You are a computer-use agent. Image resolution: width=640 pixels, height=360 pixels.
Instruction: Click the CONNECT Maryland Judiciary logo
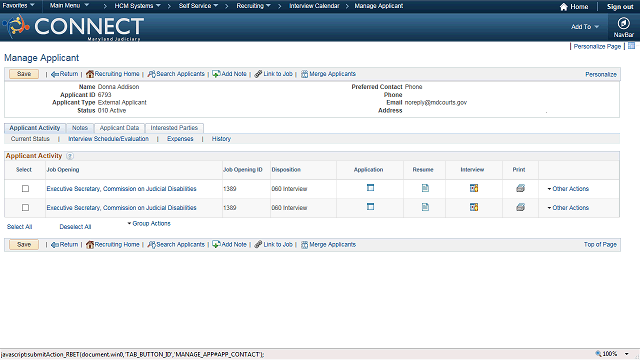coord(73,27)
